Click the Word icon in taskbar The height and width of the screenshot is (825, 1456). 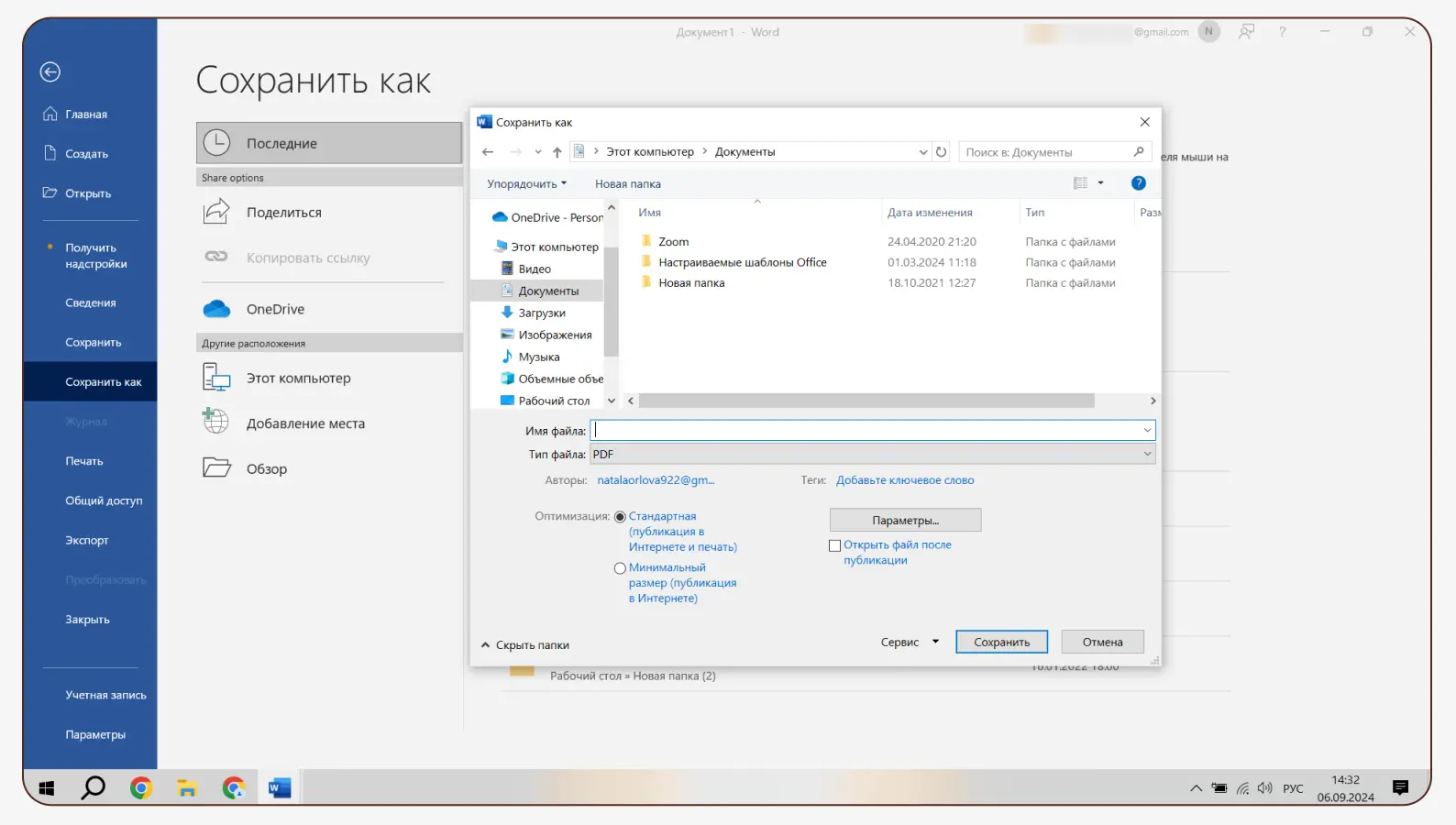coord(280,787)
